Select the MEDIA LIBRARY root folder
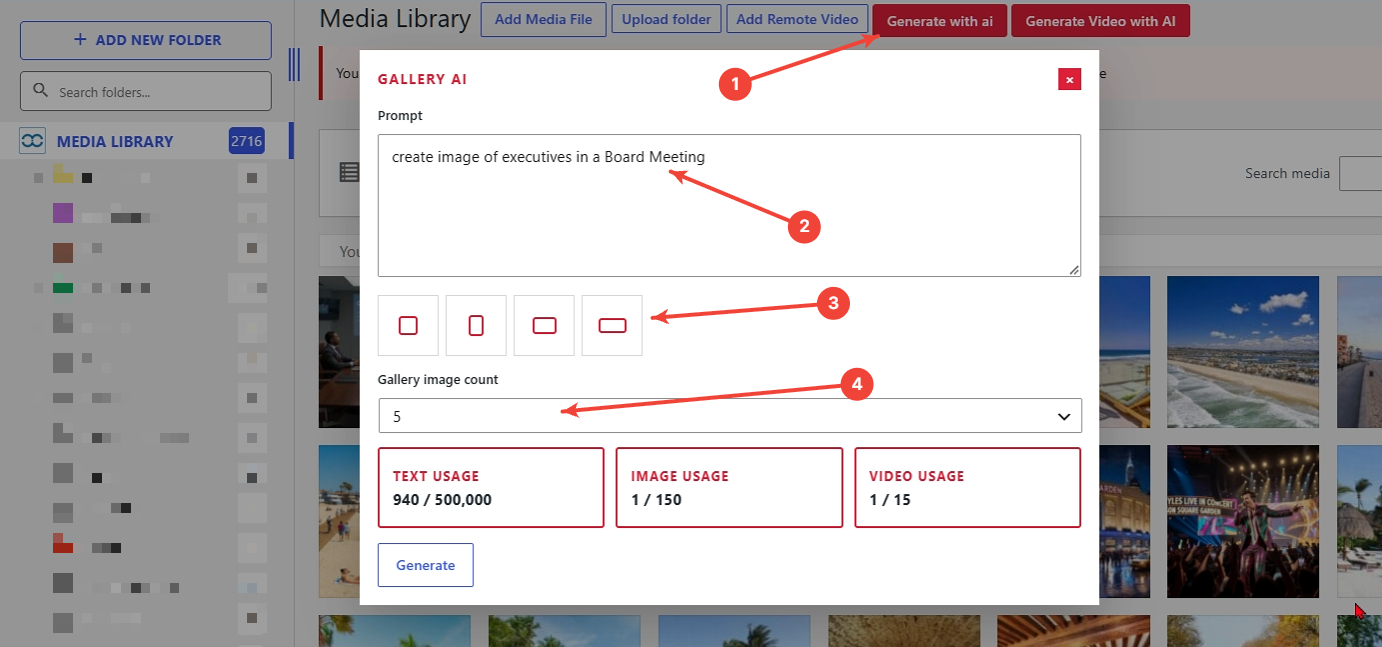Viewport: 1382px width, 647px height. (x=115, y=142)
